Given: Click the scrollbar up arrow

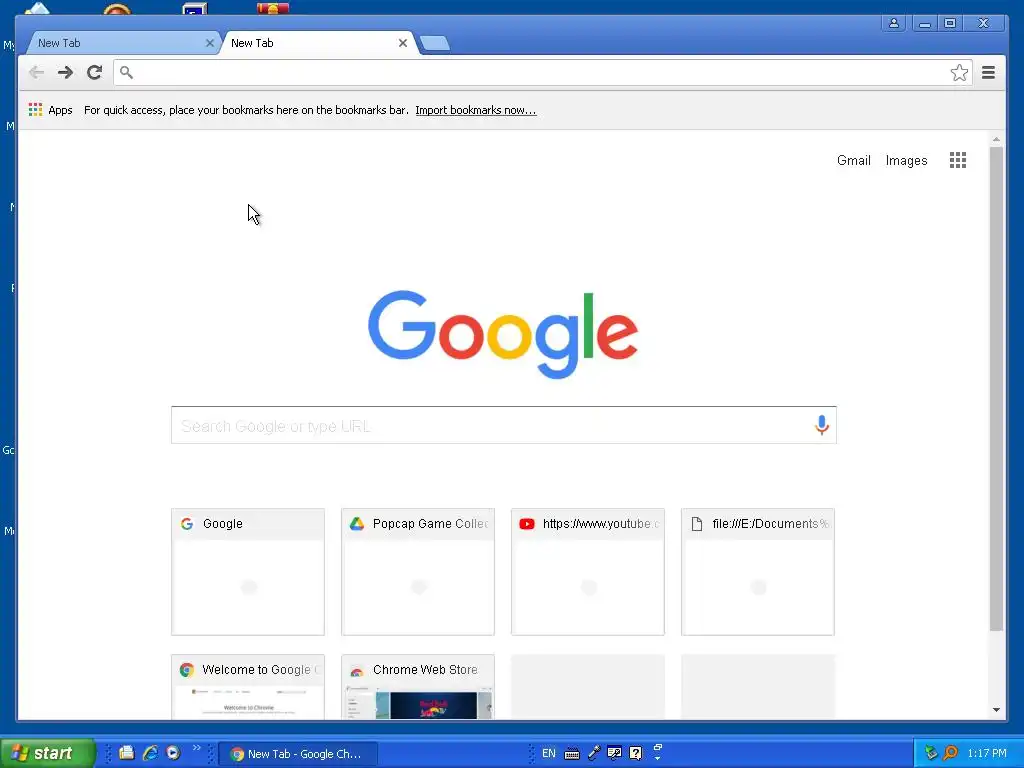Looking at the screenshot, I should pyautogui.click(x=996, y=139).
